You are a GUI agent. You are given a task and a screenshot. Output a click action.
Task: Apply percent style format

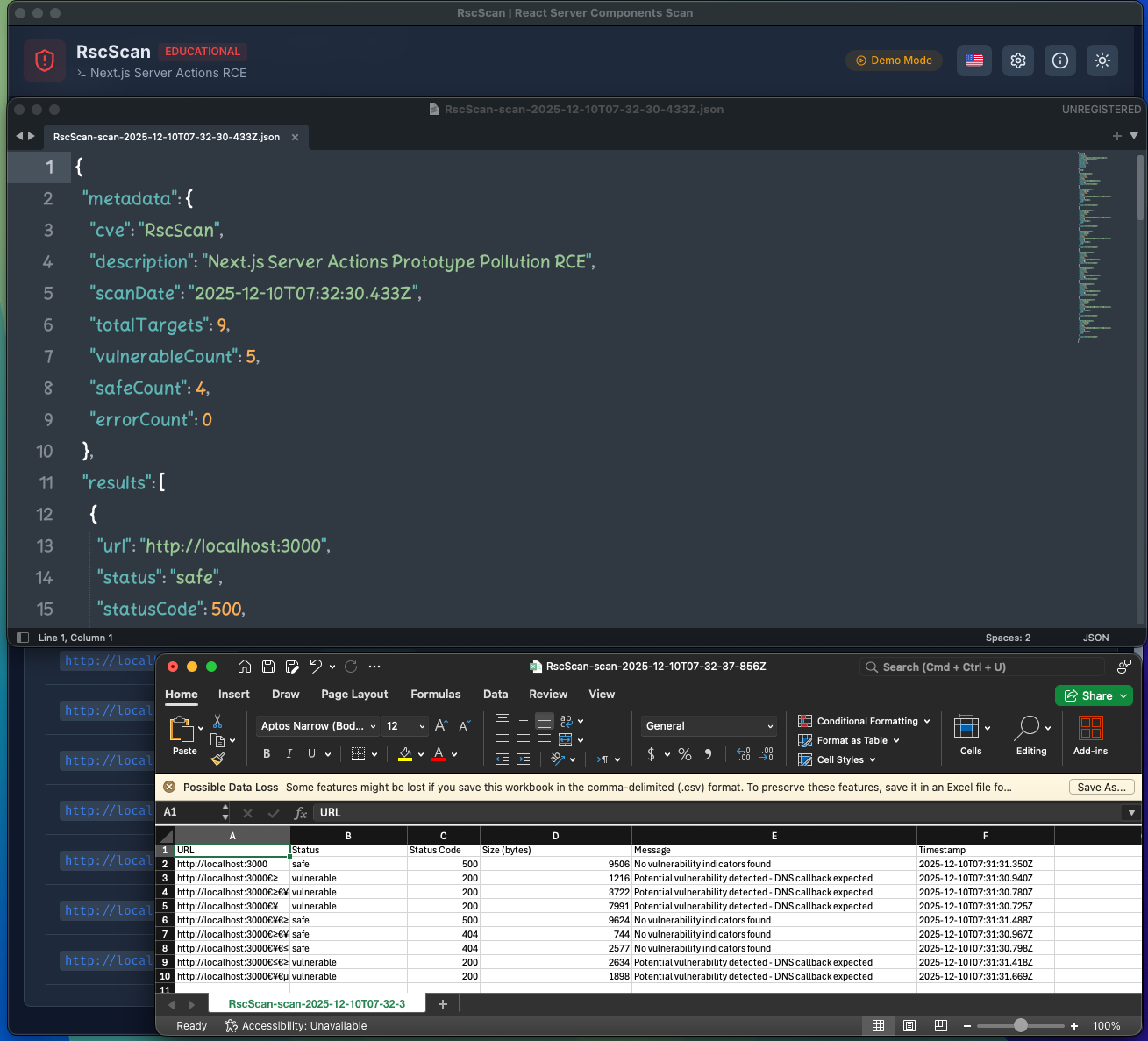[685, 754]
